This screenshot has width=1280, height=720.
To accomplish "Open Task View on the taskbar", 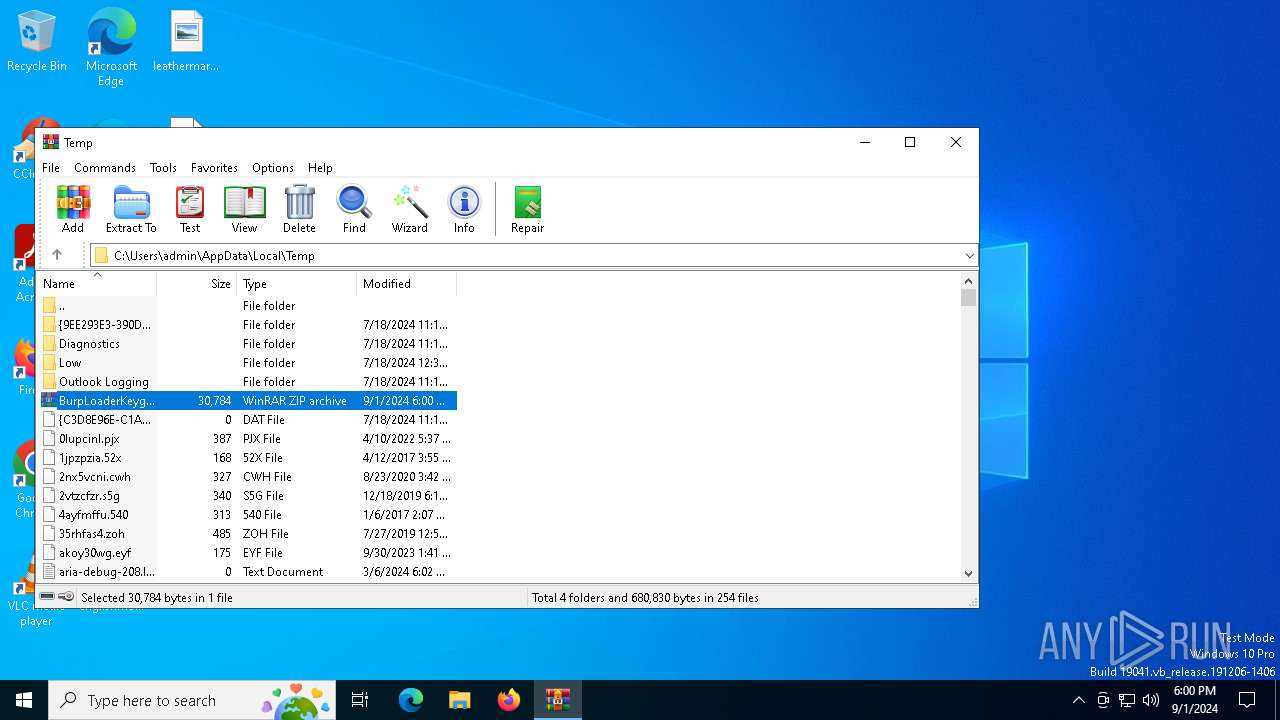I will [x=360, y=700].
